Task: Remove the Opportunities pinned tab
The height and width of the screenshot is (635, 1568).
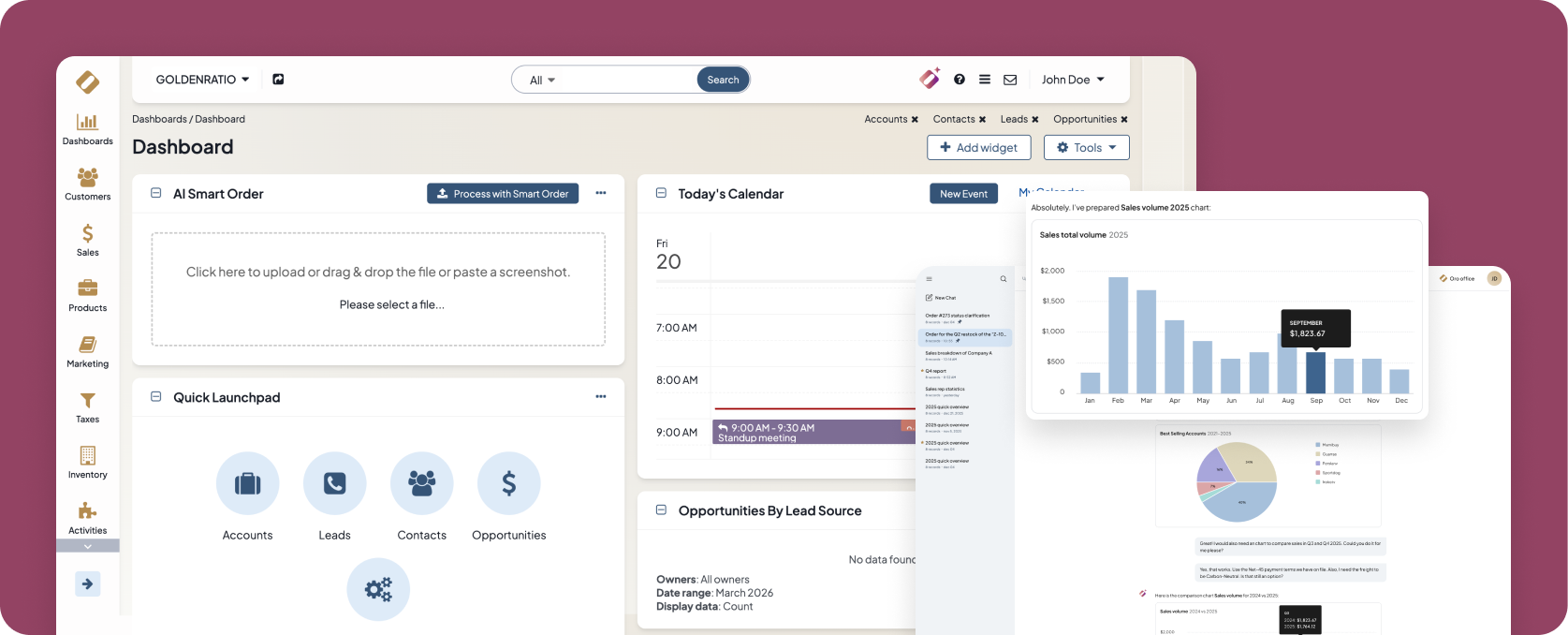Action: coord(1124,120)
